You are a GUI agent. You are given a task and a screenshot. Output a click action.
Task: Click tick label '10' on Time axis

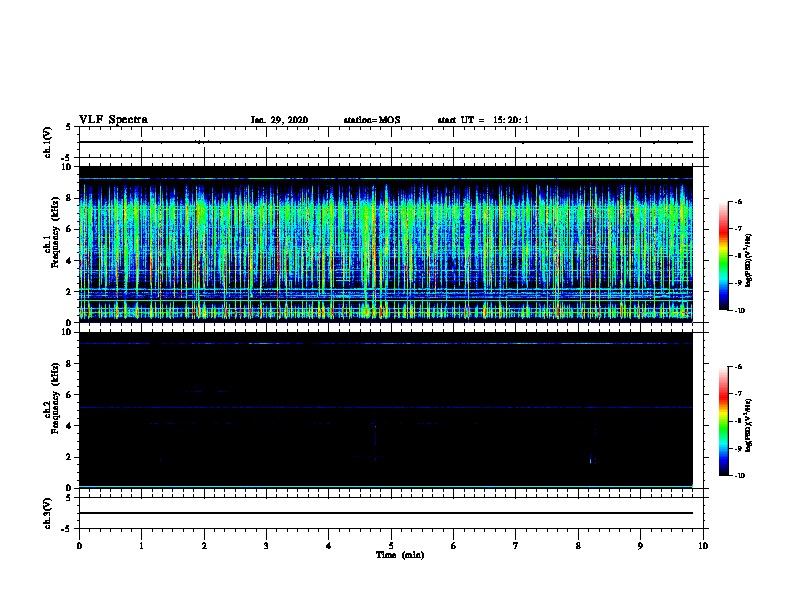(x=703, y=546)
